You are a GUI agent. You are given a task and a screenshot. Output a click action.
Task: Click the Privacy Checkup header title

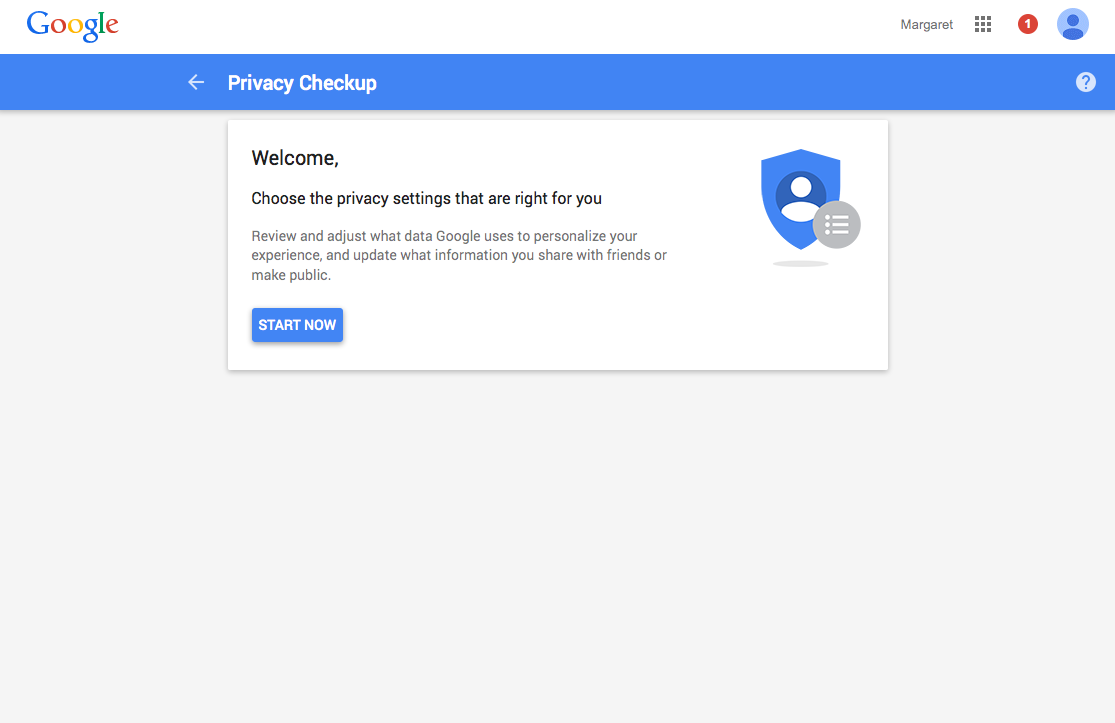[302, 83]
